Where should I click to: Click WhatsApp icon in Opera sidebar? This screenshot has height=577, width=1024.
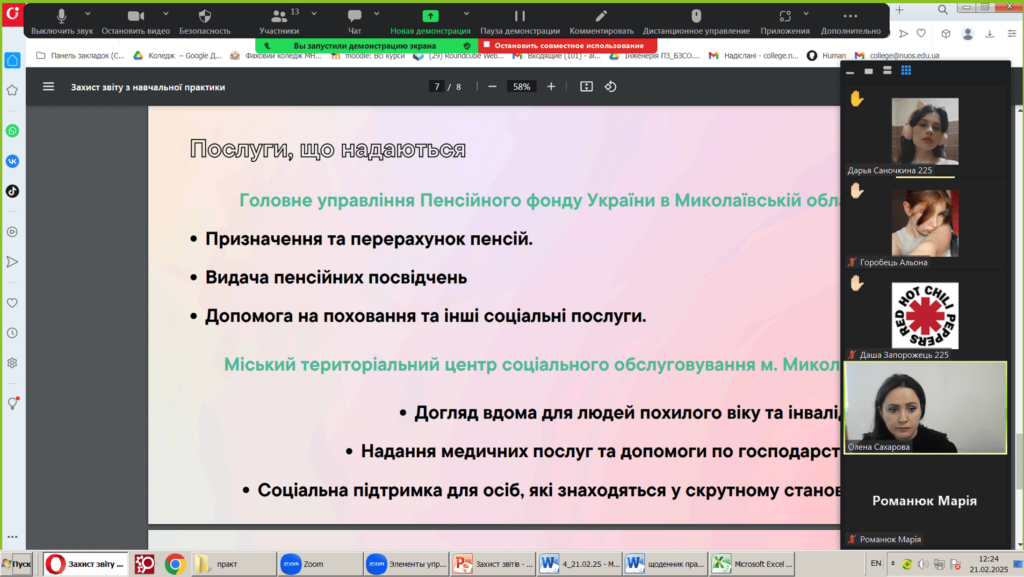pyautogui.click(x=12, y=131)
